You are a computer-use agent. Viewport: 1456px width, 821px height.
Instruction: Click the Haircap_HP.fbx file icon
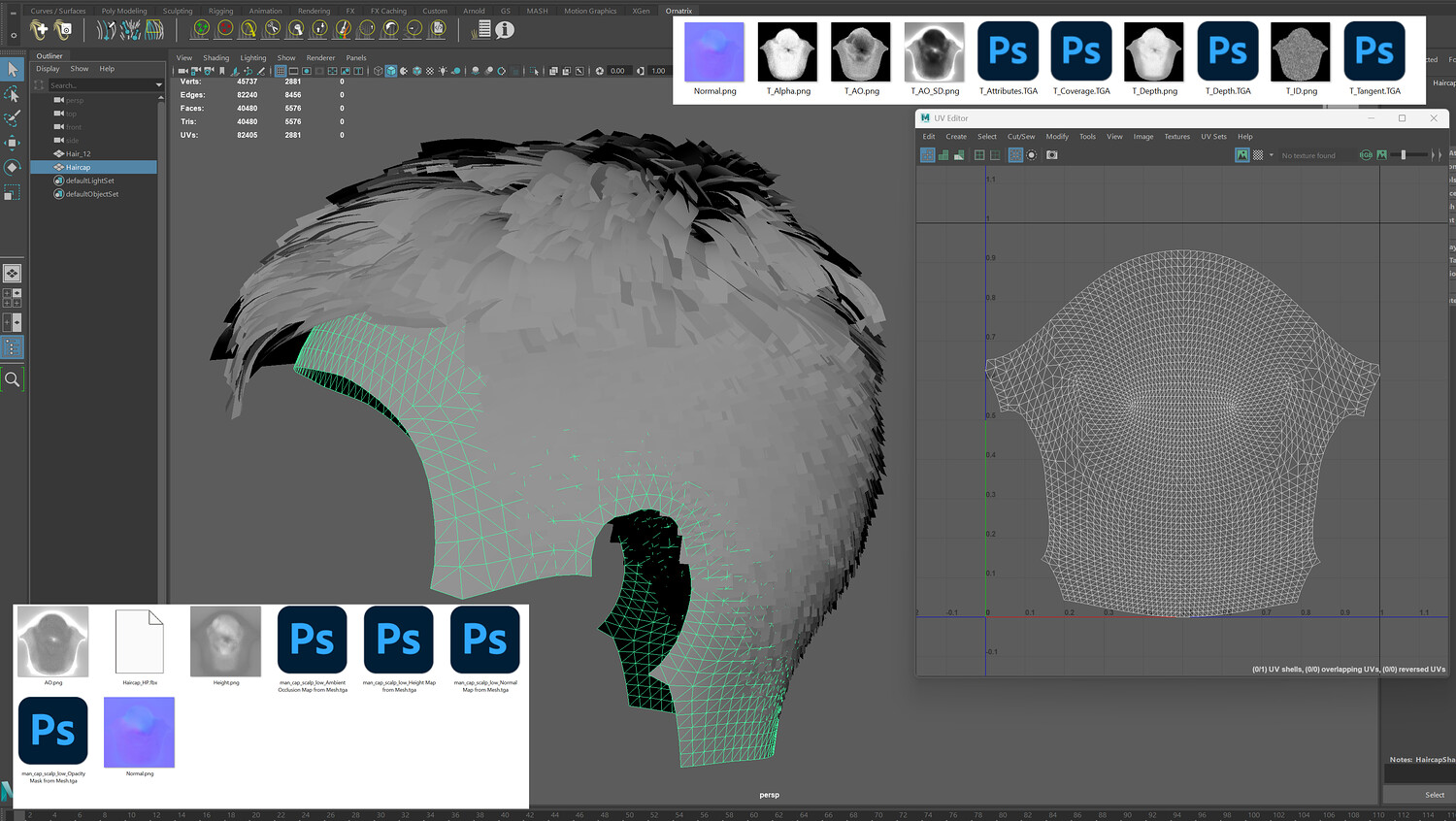(140, 641)
